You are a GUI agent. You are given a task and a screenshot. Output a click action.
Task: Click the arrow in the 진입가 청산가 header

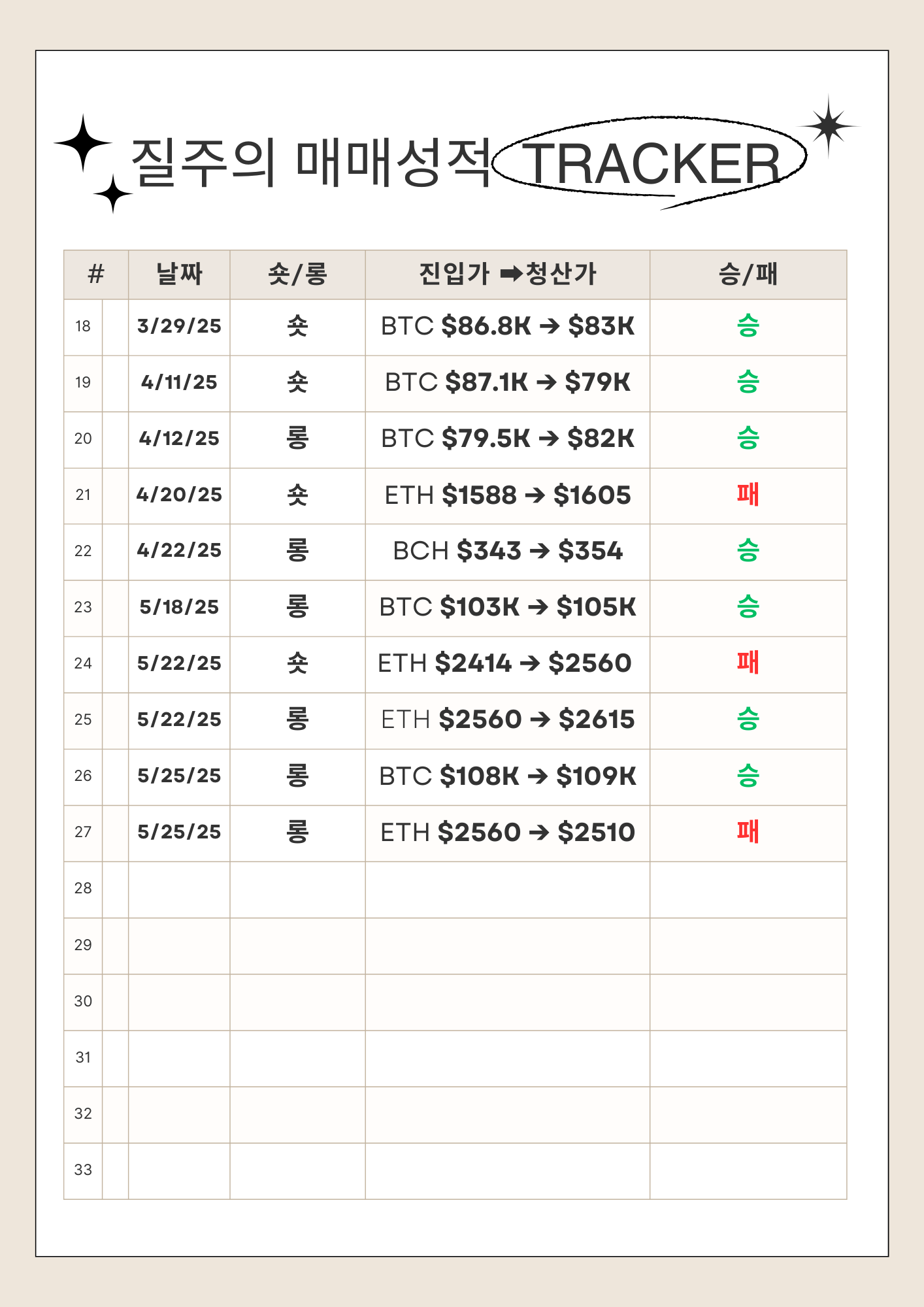pos(511,274)
